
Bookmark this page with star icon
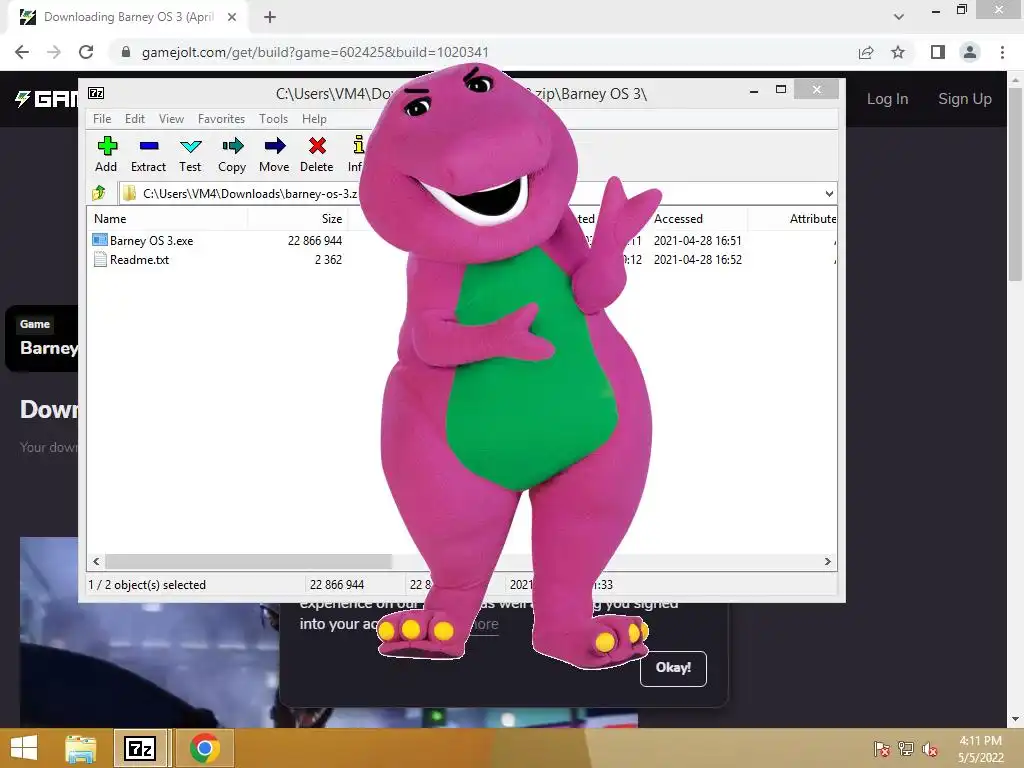coord(898,52)
